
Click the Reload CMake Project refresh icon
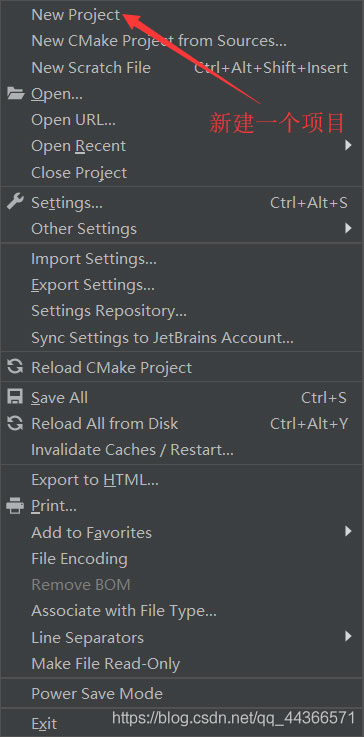tap(16, 367)
